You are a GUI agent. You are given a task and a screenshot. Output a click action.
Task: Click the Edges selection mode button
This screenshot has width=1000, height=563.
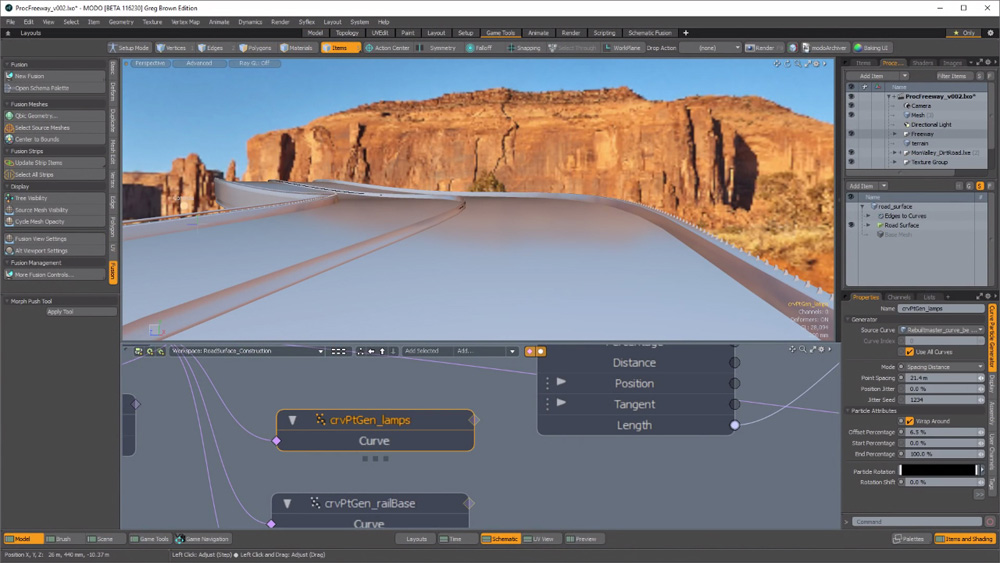(212, 48)
